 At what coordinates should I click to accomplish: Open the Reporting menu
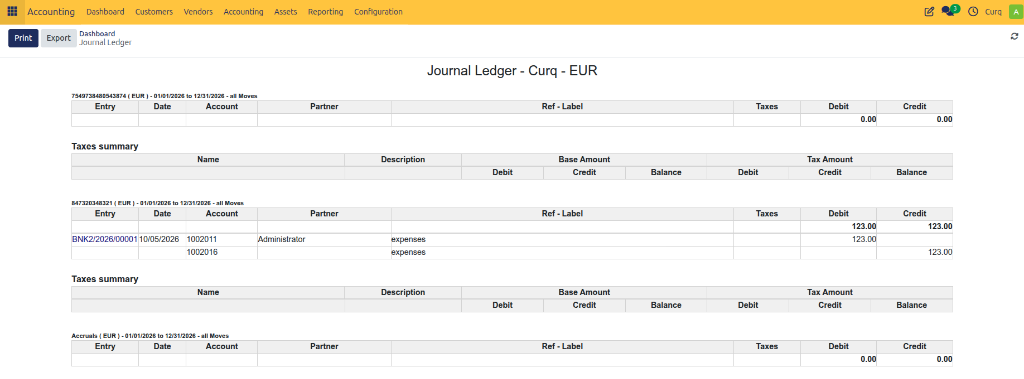325,12
